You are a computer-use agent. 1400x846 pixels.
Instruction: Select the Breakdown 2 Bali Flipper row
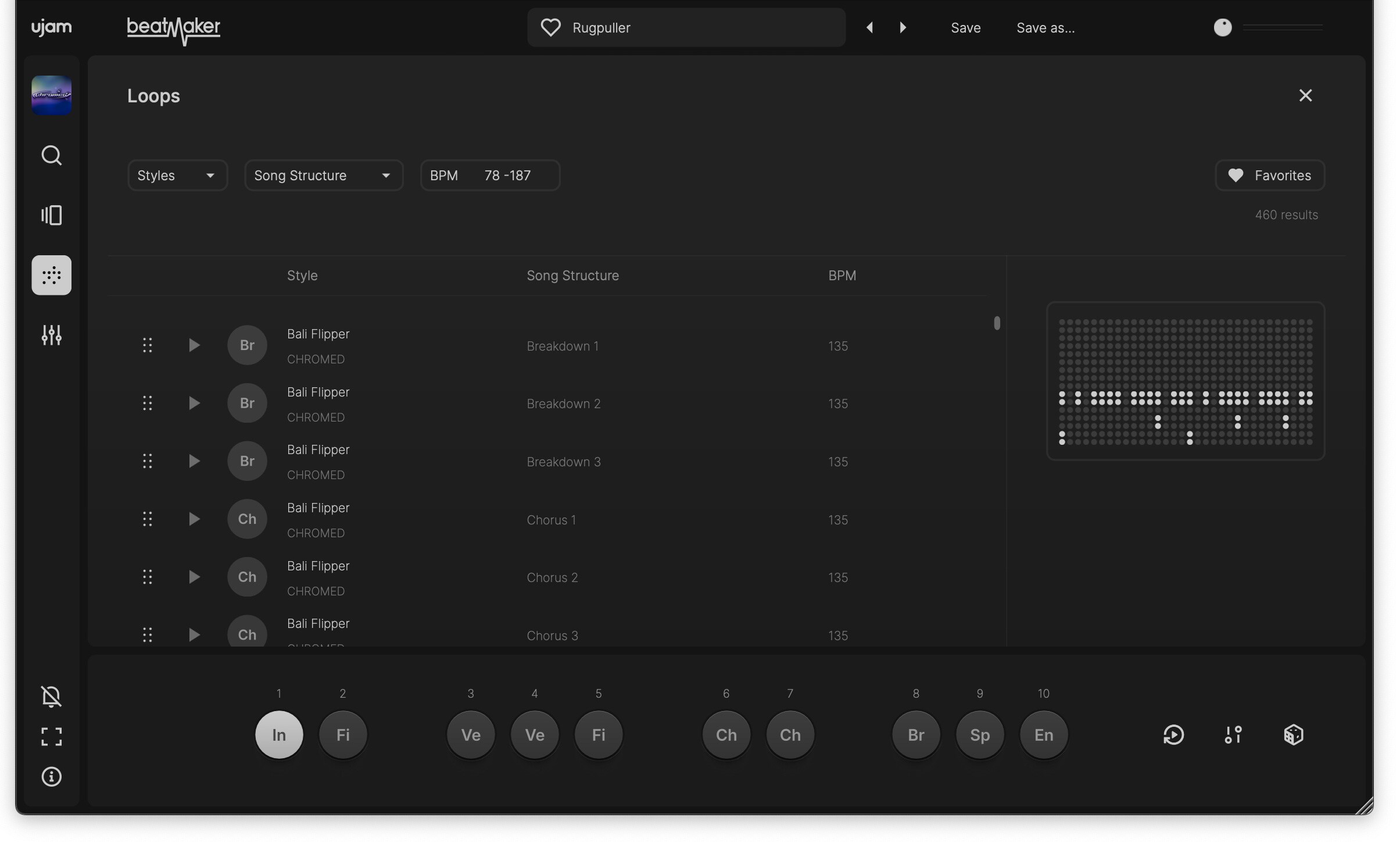(x=563, y=404)
